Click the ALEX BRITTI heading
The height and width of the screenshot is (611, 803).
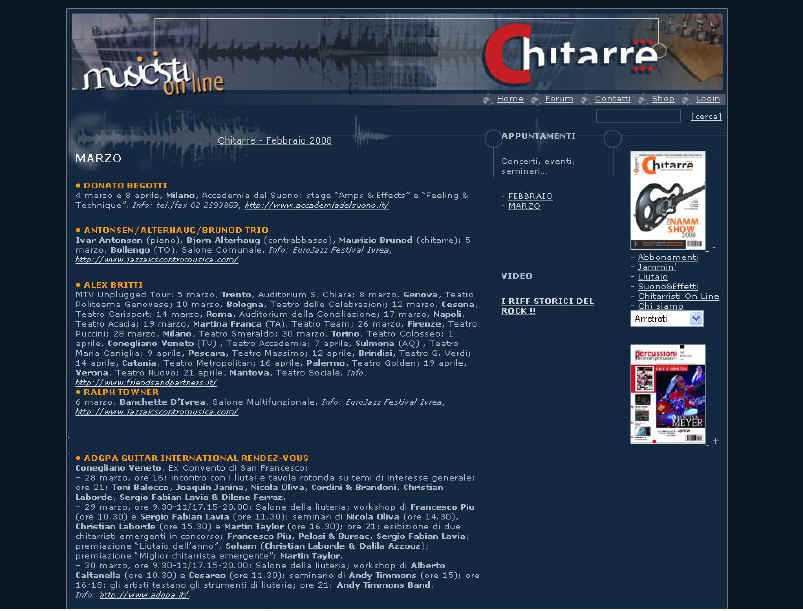[113, 285]
